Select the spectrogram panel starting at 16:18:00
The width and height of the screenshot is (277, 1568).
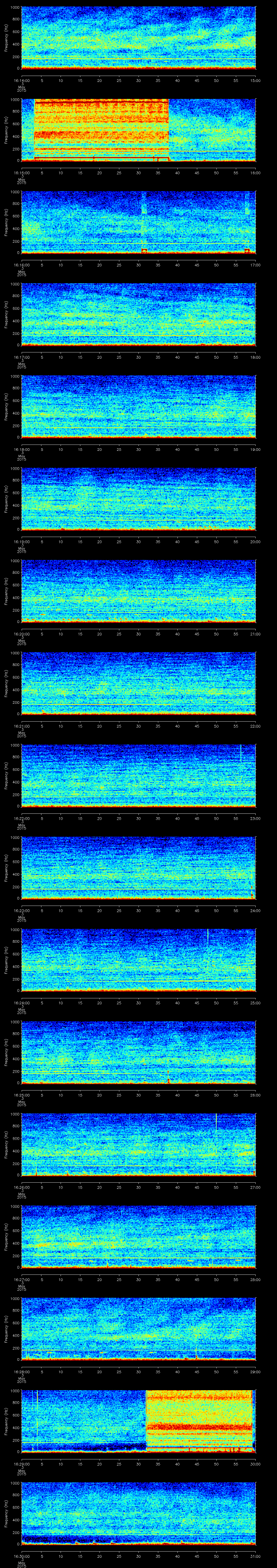point(139,407)
